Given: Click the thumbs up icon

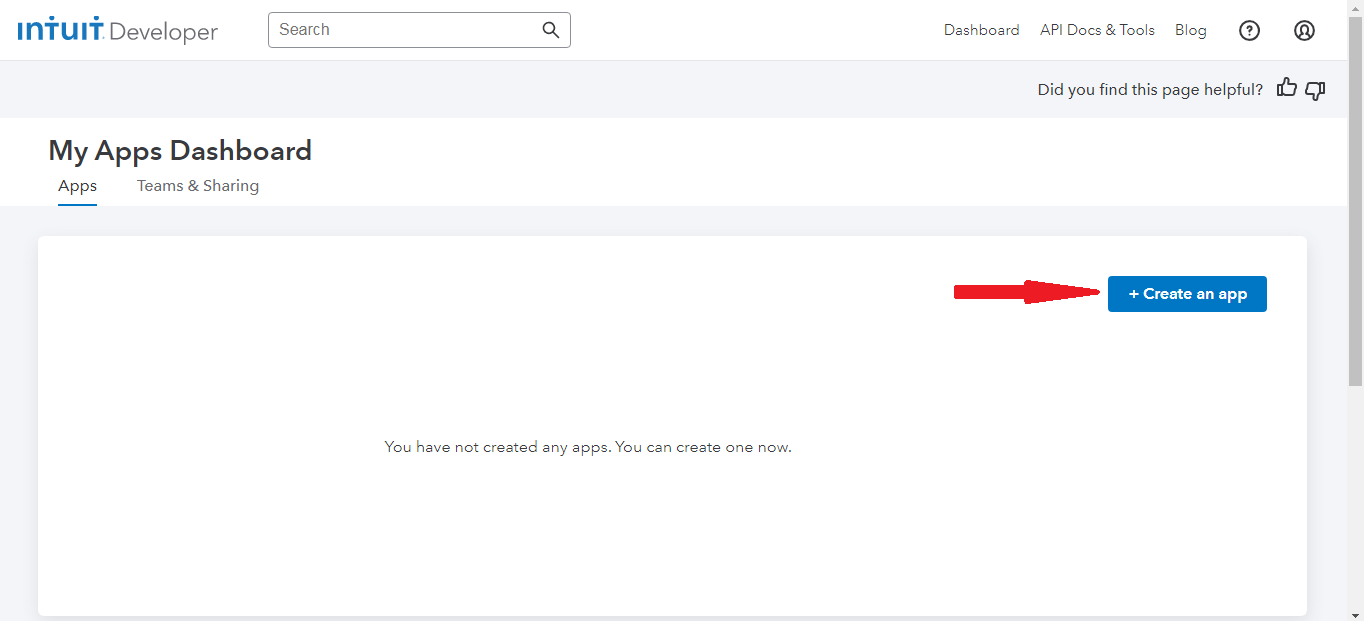Looking at the screenshot, I should point(1287,89).
